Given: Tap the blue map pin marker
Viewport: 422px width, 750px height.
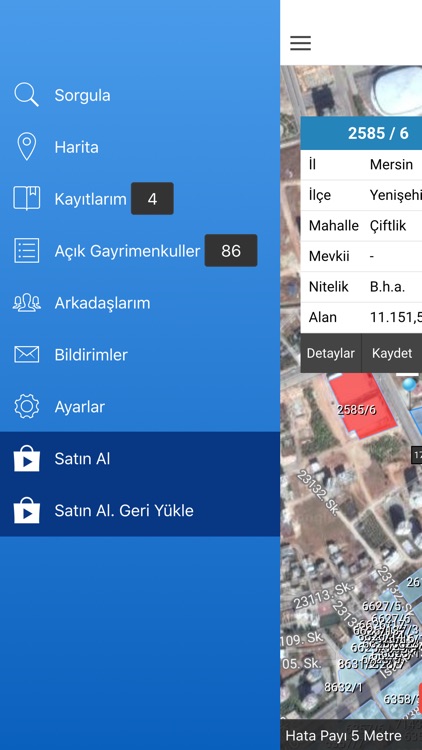Looking at the screenshot, I should [x=409, y=386].
